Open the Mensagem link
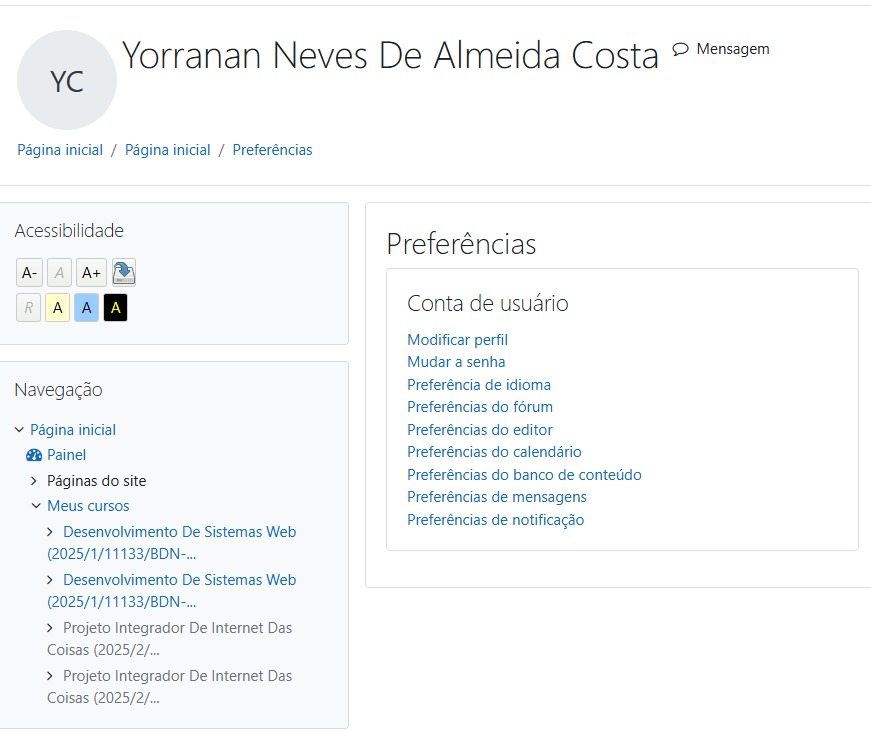The height and width of the screenshot is (734, 871). (x=733, y=49)
